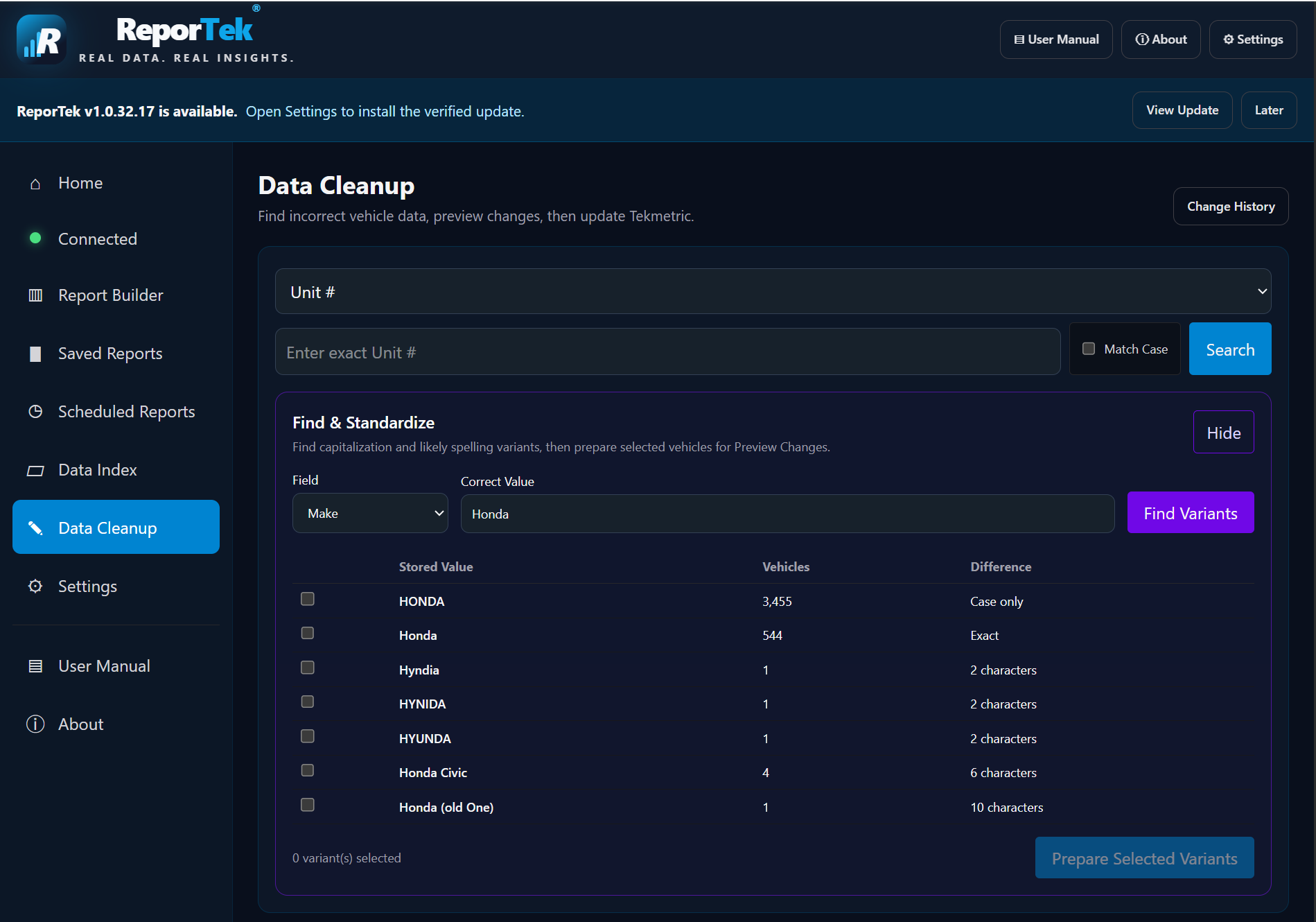Image resolution: width=1316 pixels, height=922 pixels.
Task: Open About from top bar
Action: [1161, 40]
